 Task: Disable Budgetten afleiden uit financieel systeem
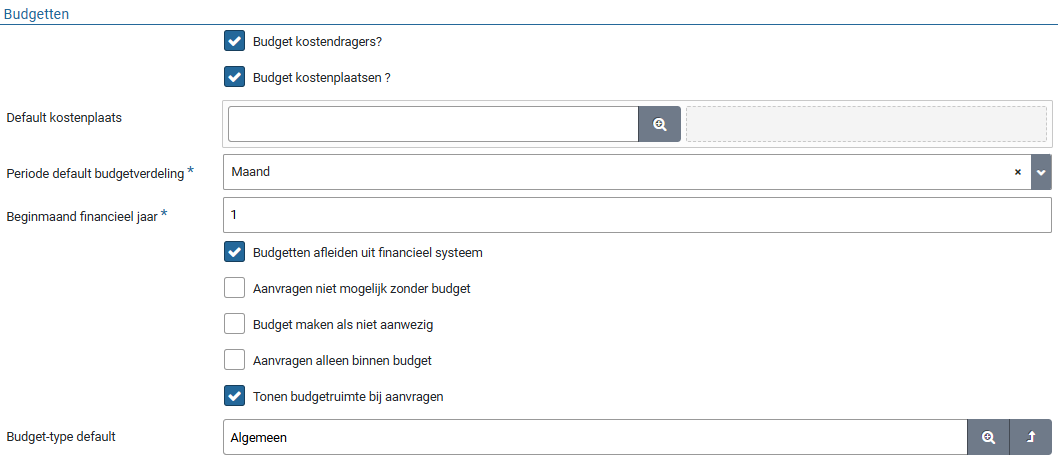(235, 252)
